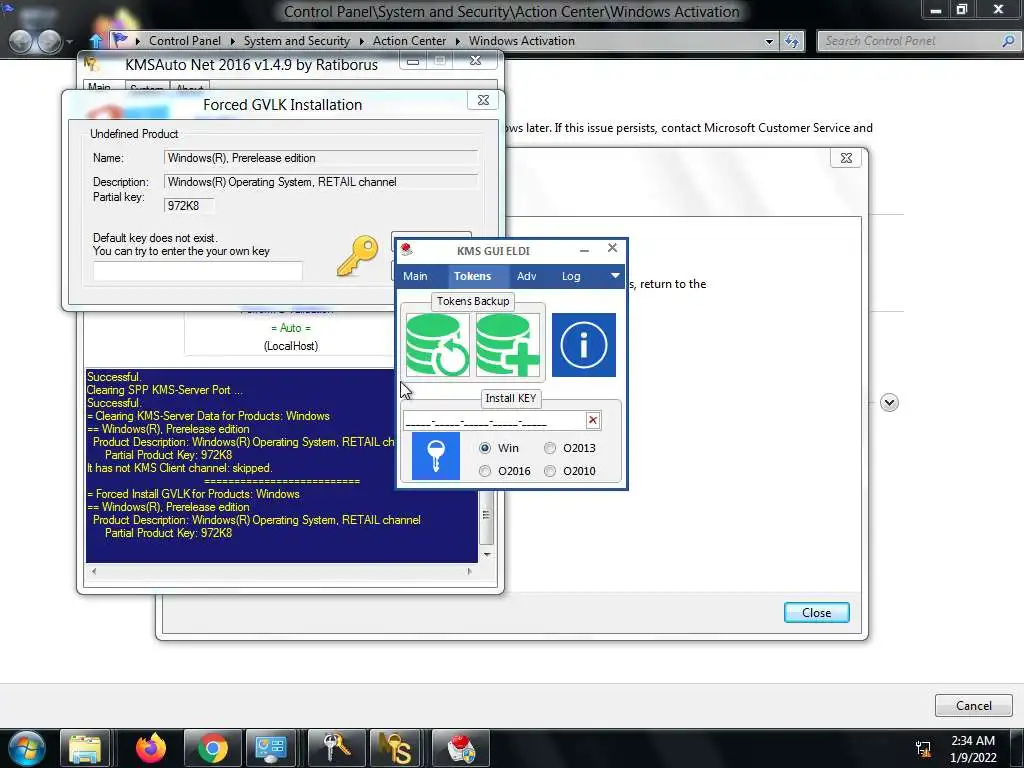The image size is (1024, 768).
Task: Click the Name field showing Windows(R), Prerelease edition
Action: point(321,158)
